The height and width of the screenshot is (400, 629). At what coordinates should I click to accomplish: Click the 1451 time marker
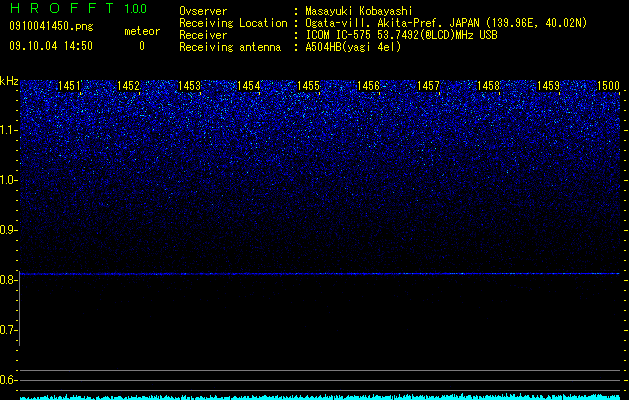[x=69, y=86]
